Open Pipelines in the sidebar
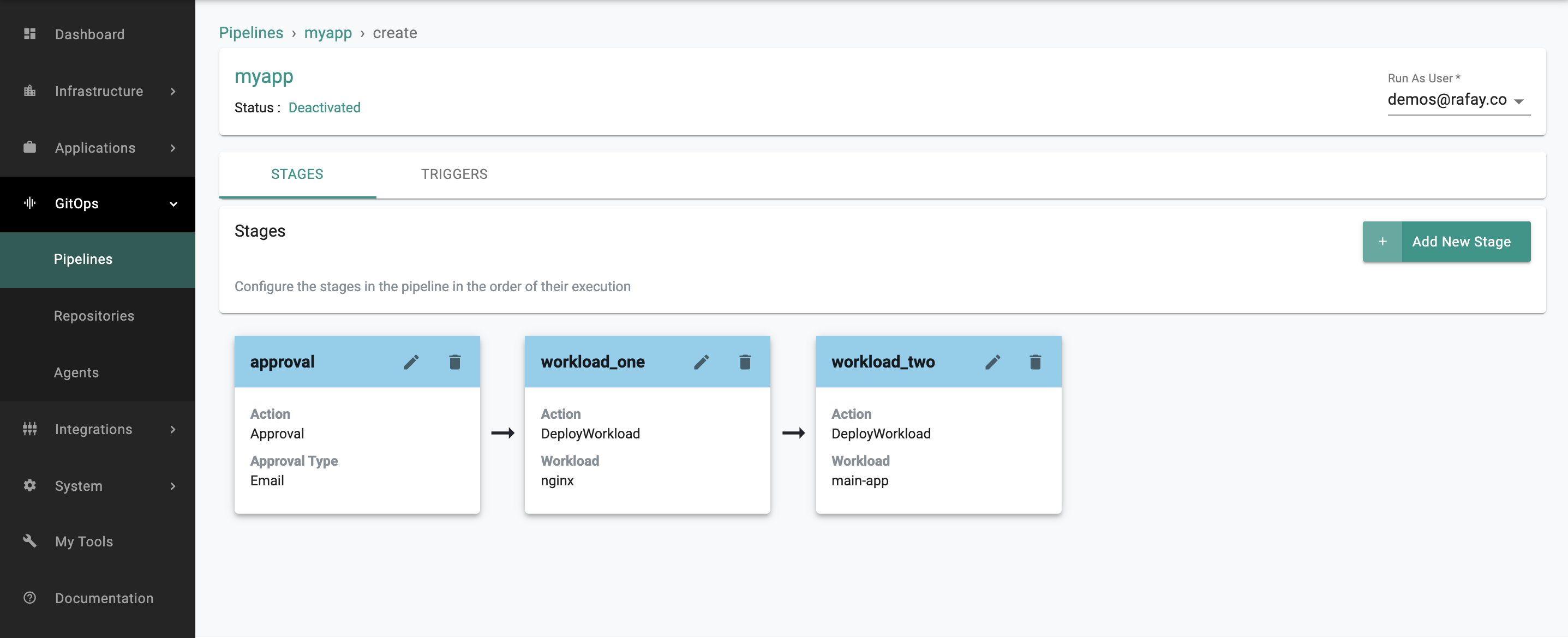1568x638 pixels. click(x=98, y=260)
